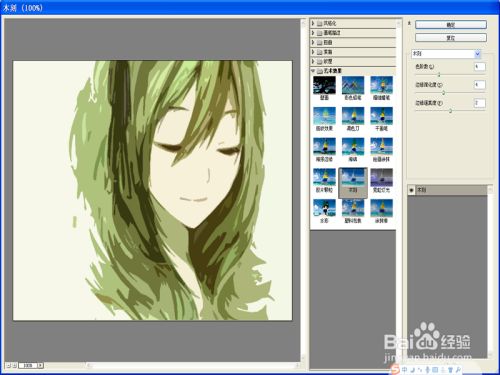The image size is (500, 375).
Task: Select the 木刻 effect layer row
Action: pyautogui.click(x=447, y=190)
